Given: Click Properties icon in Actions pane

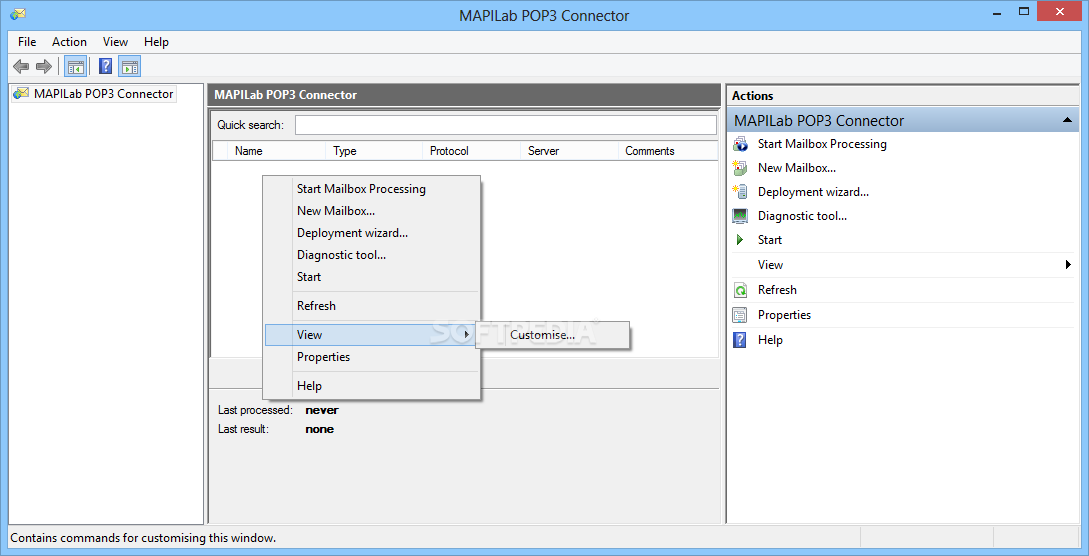Looking at the screenshot, I should (x=740, y=315).
